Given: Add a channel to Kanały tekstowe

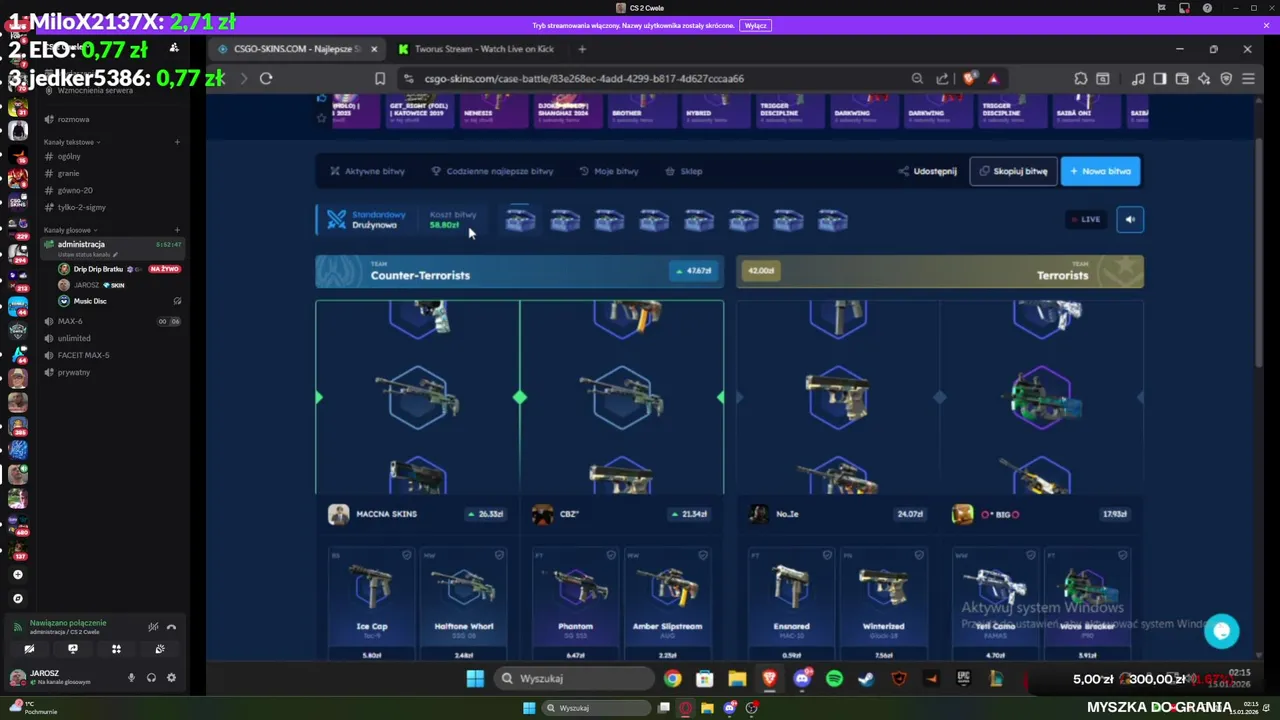Looking at the screenshot, I should 177,142.
